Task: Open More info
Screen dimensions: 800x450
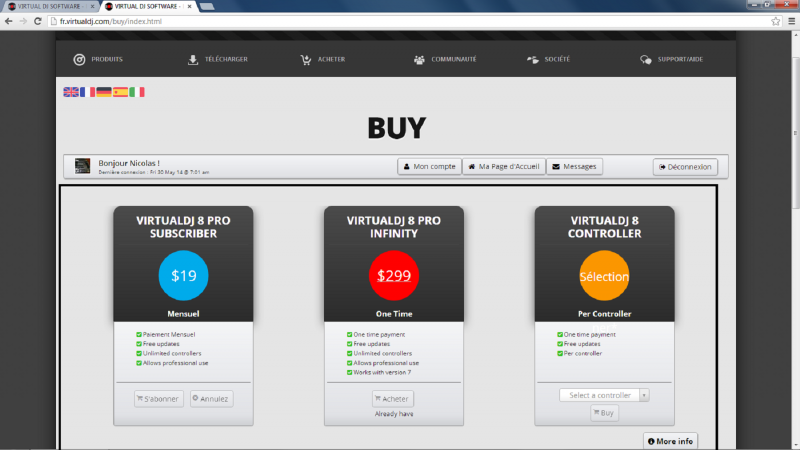Action: coord(670,441)
